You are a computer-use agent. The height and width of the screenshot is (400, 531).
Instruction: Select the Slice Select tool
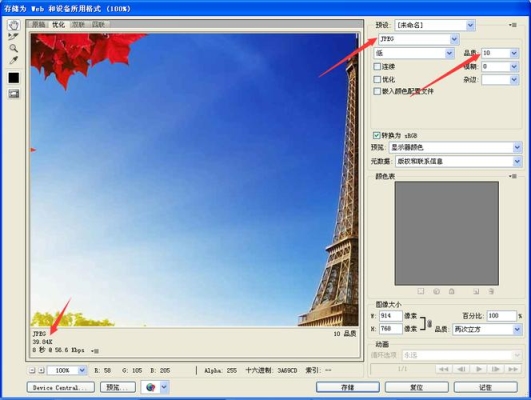(x=13, y=37)
